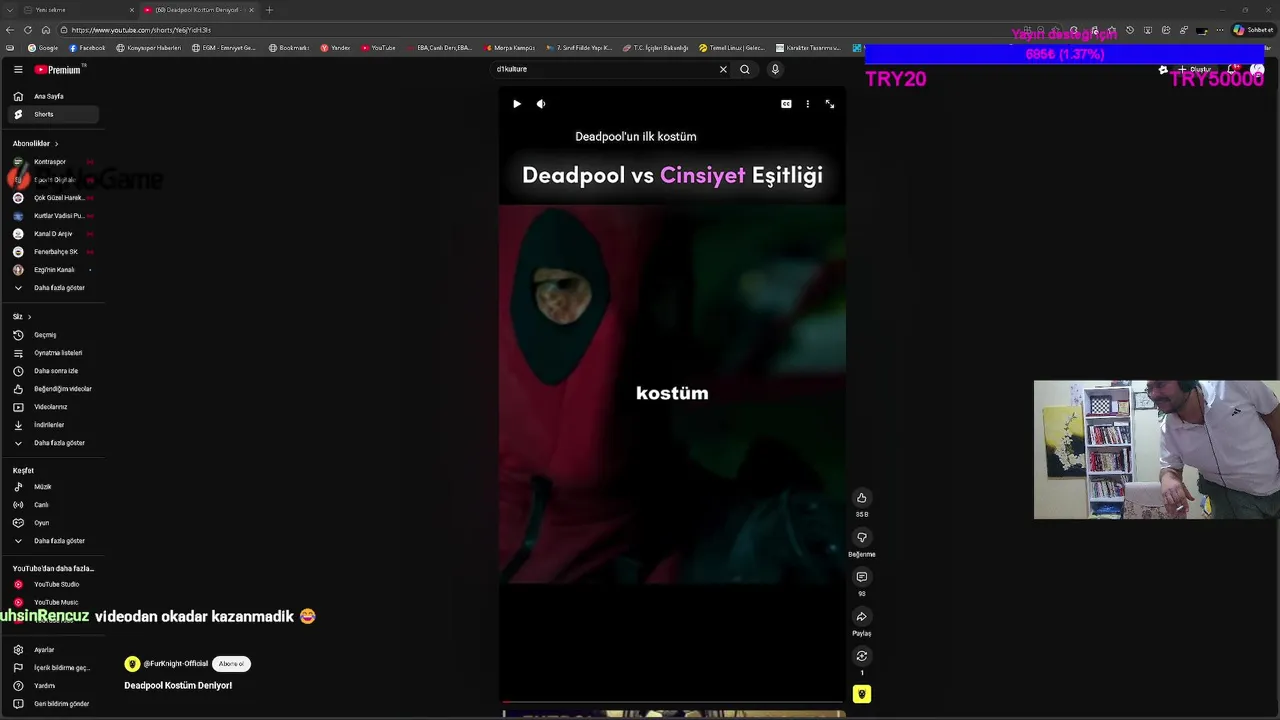This screenshot has height=720, width=1280.
Task: Open YouTube Music link
Action: coord(52,603)
